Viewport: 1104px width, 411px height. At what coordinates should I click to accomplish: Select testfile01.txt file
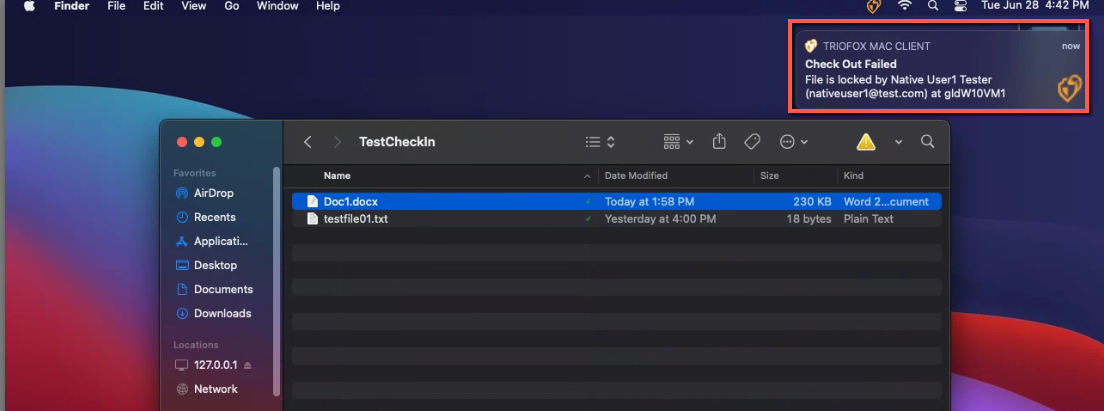click(x=617, y=219)
